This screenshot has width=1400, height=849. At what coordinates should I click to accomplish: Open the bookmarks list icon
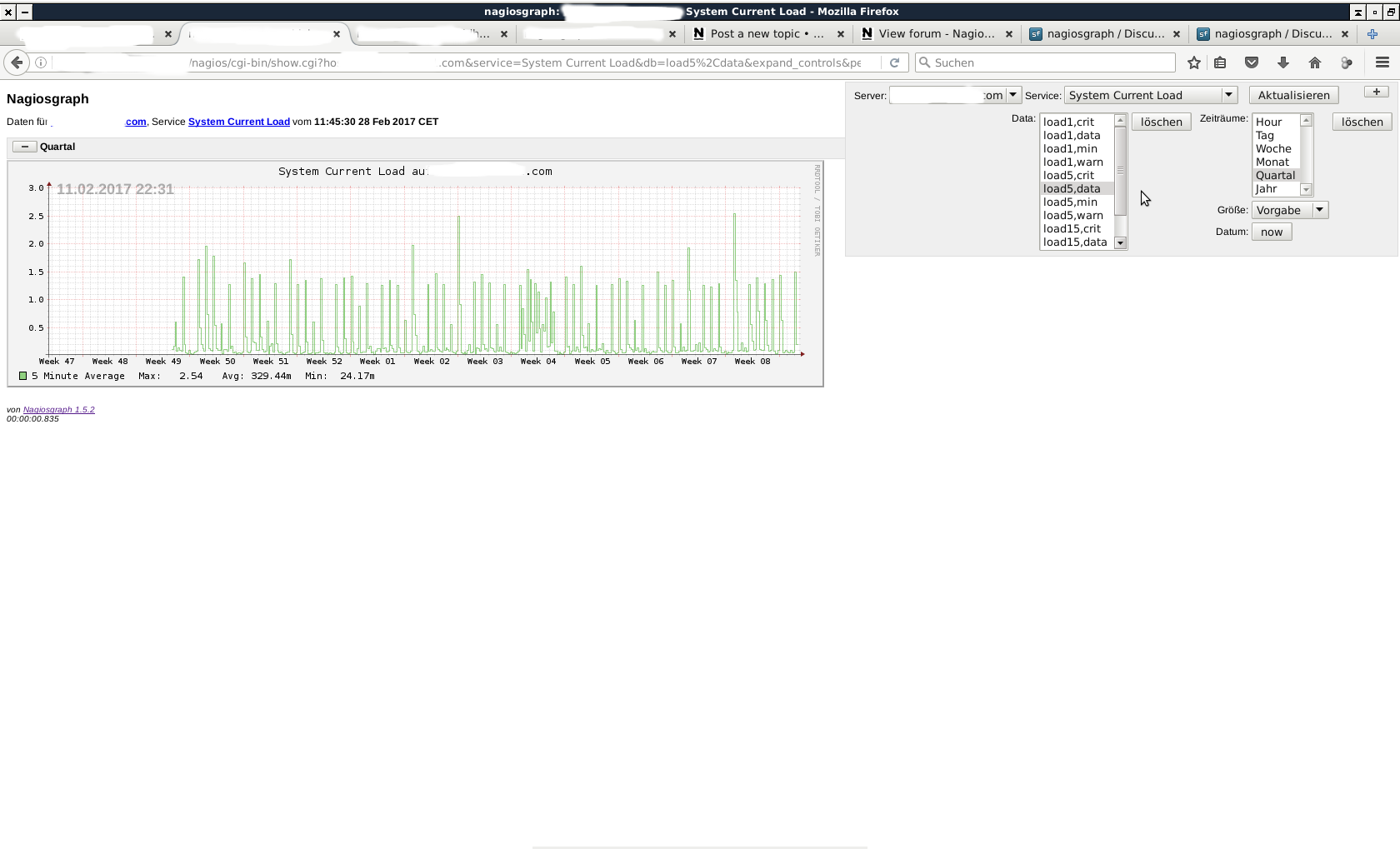[x=1220, y=62]
